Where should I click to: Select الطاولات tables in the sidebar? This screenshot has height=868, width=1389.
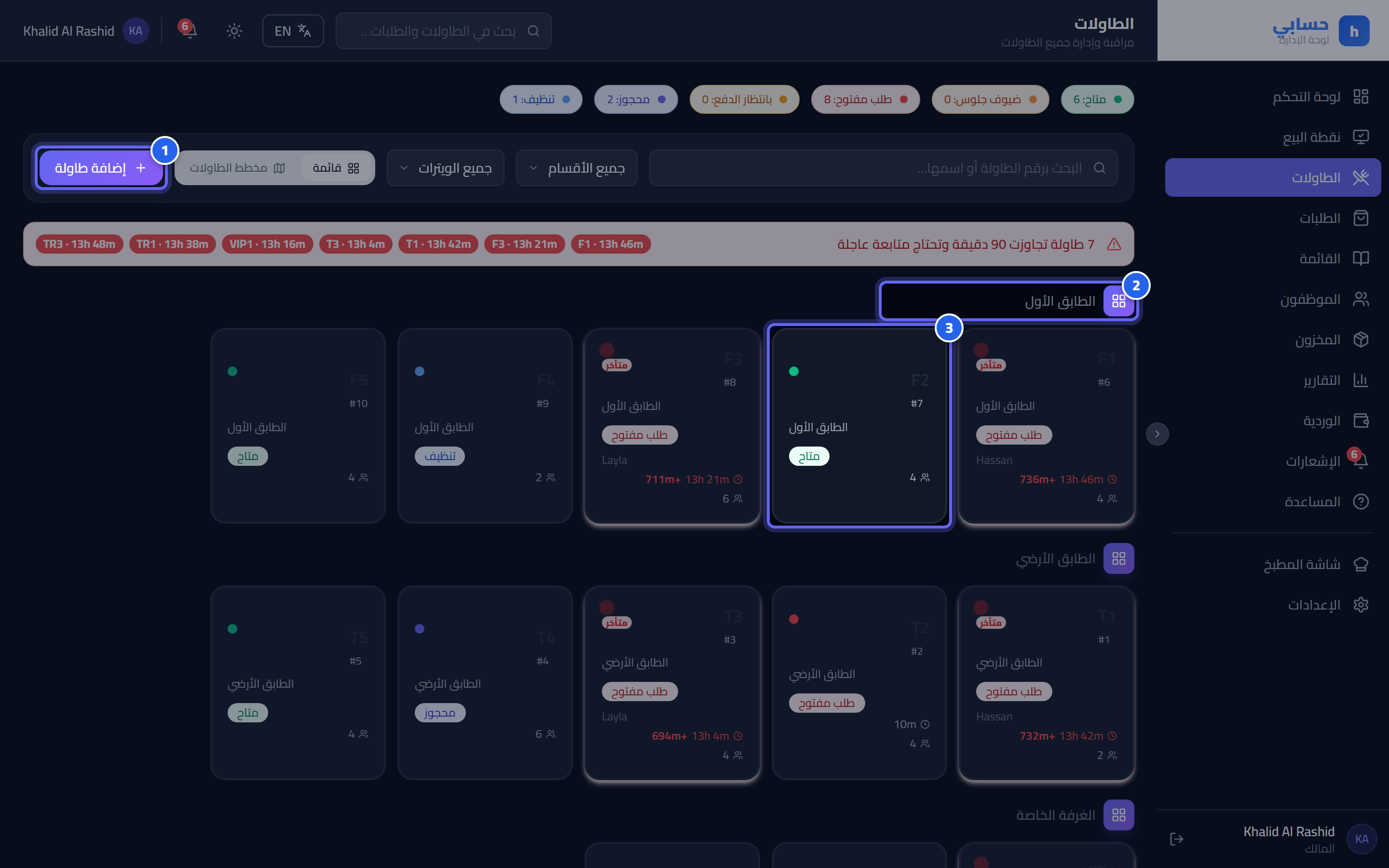tap(1273, 177)
